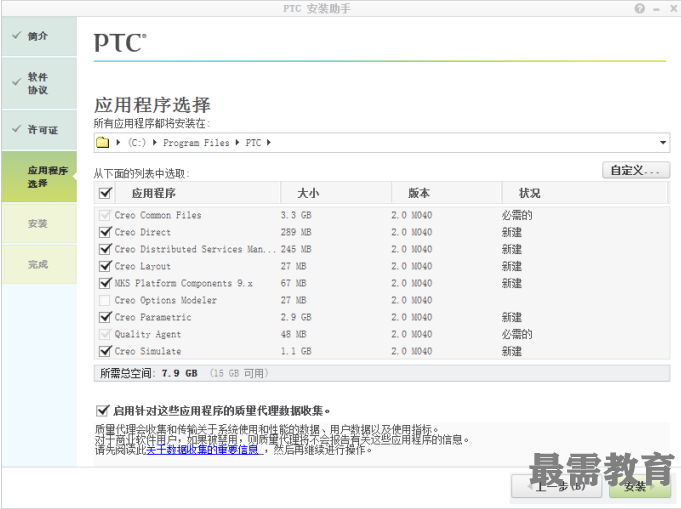The height and width of the screenshot is (509, 681).
Task: Click the 自定义... button
Action: click(x=636, y=170)
